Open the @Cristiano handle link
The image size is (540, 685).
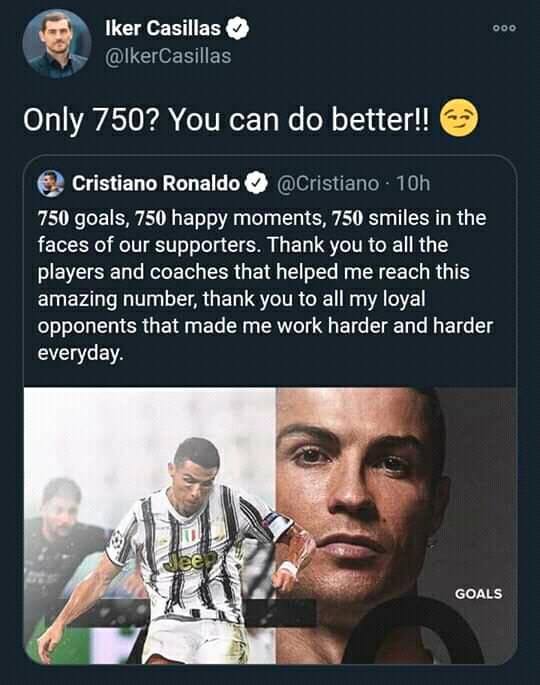click(x=327, y=183)
